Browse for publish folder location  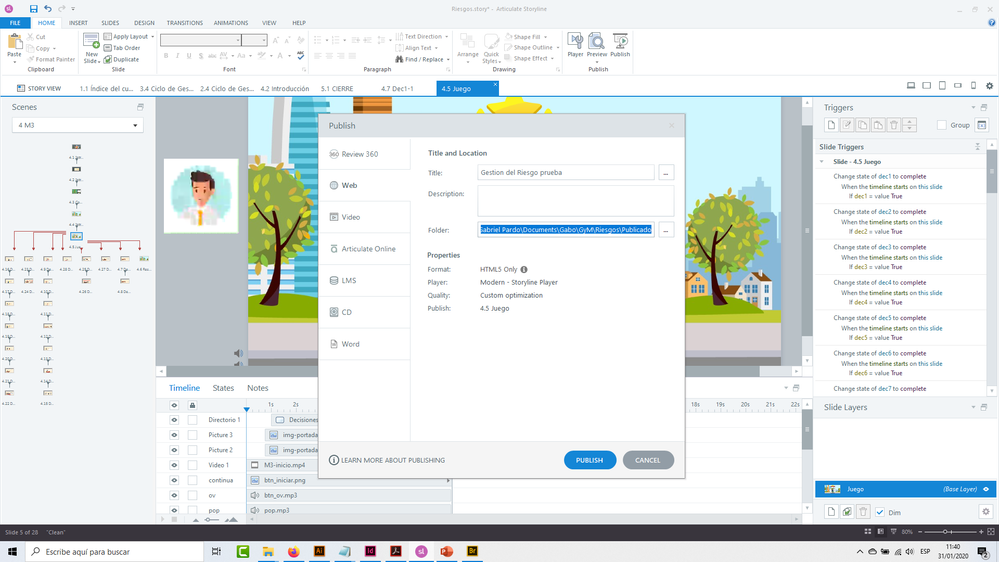point(666,230)
